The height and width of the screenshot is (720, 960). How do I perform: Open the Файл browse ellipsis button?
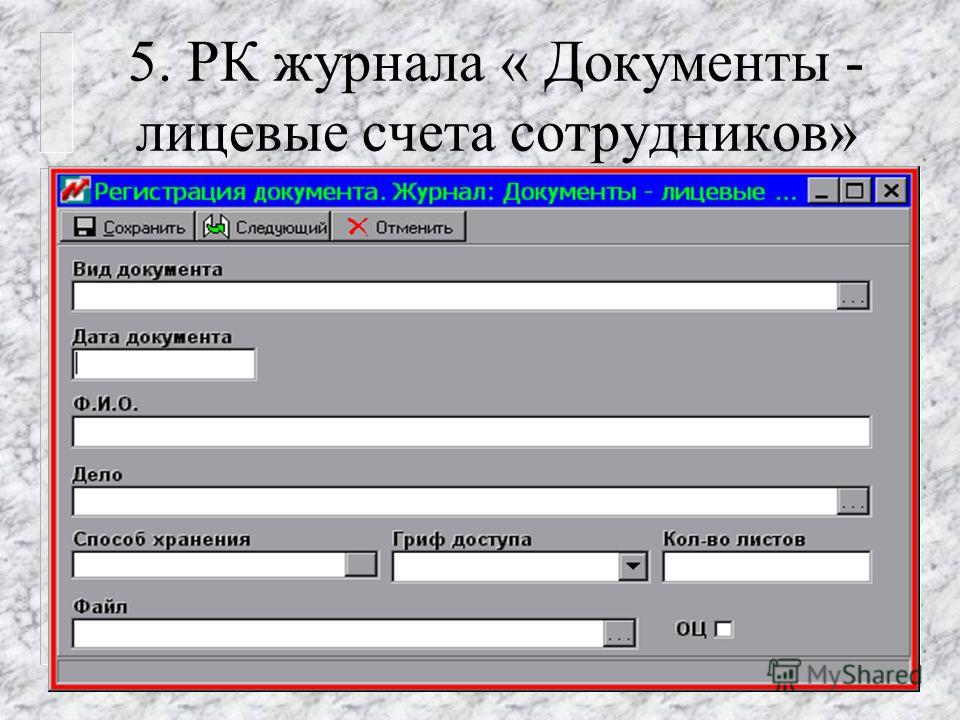[619, 634]
